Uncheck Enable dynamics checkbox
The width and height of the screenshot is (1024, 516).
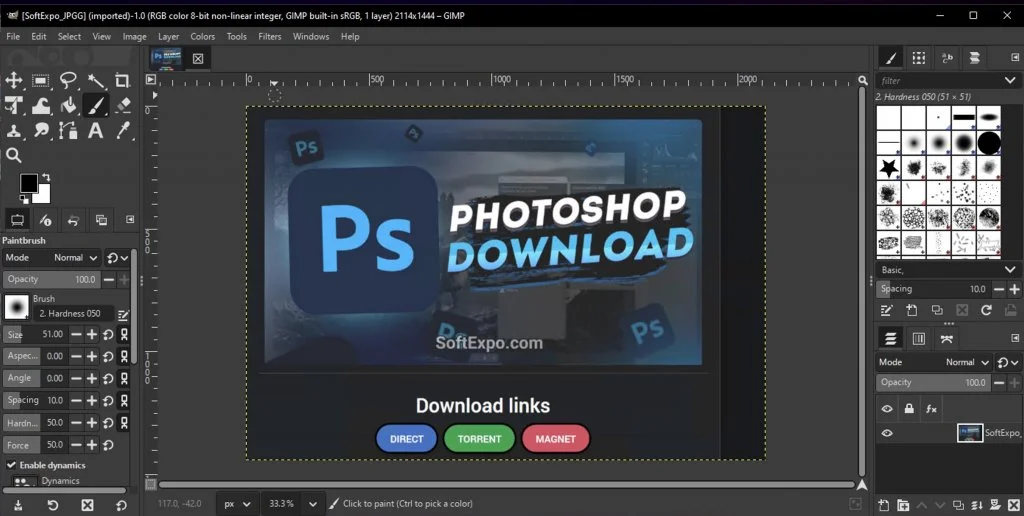(x=12, y=465)
